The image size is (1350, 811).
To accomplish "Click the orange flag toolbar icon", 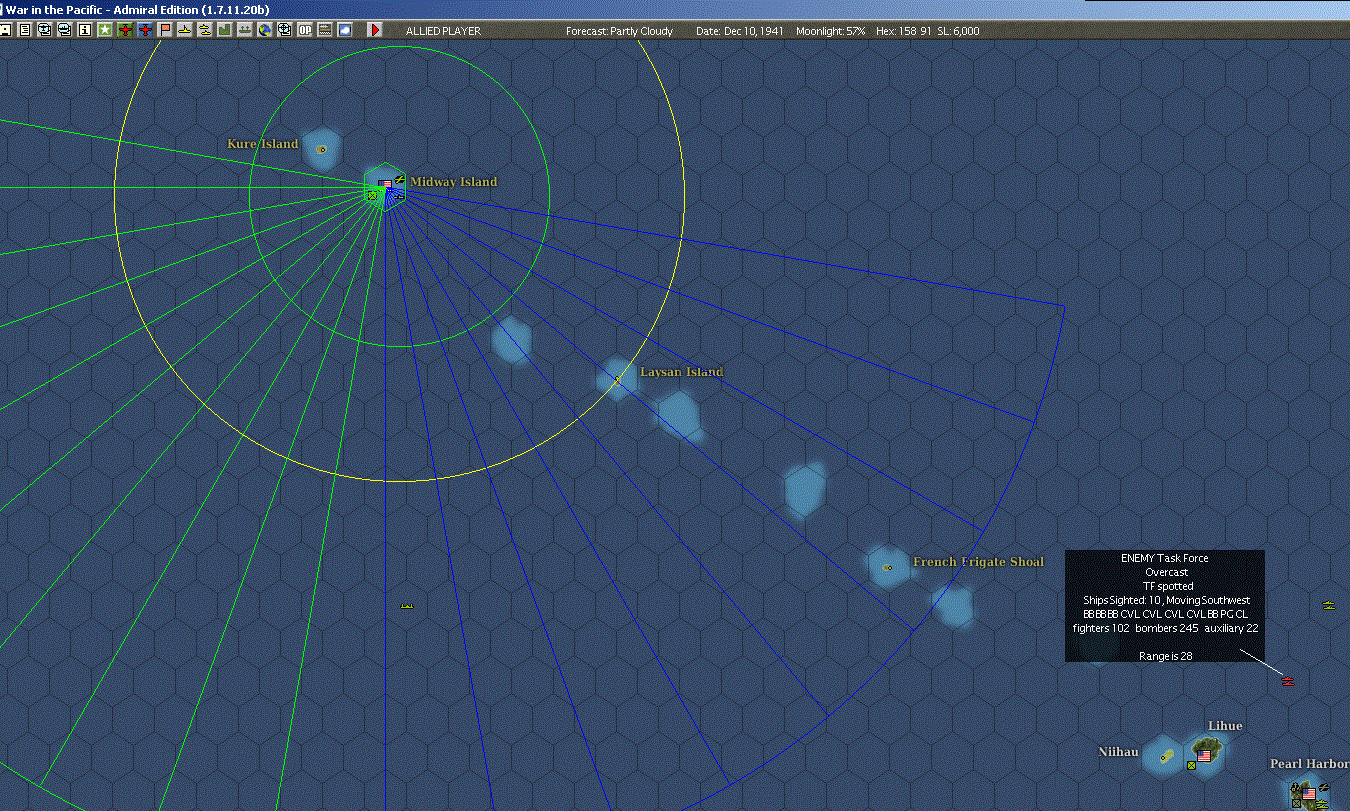I will pyautogui.click(x=164, y=30).
